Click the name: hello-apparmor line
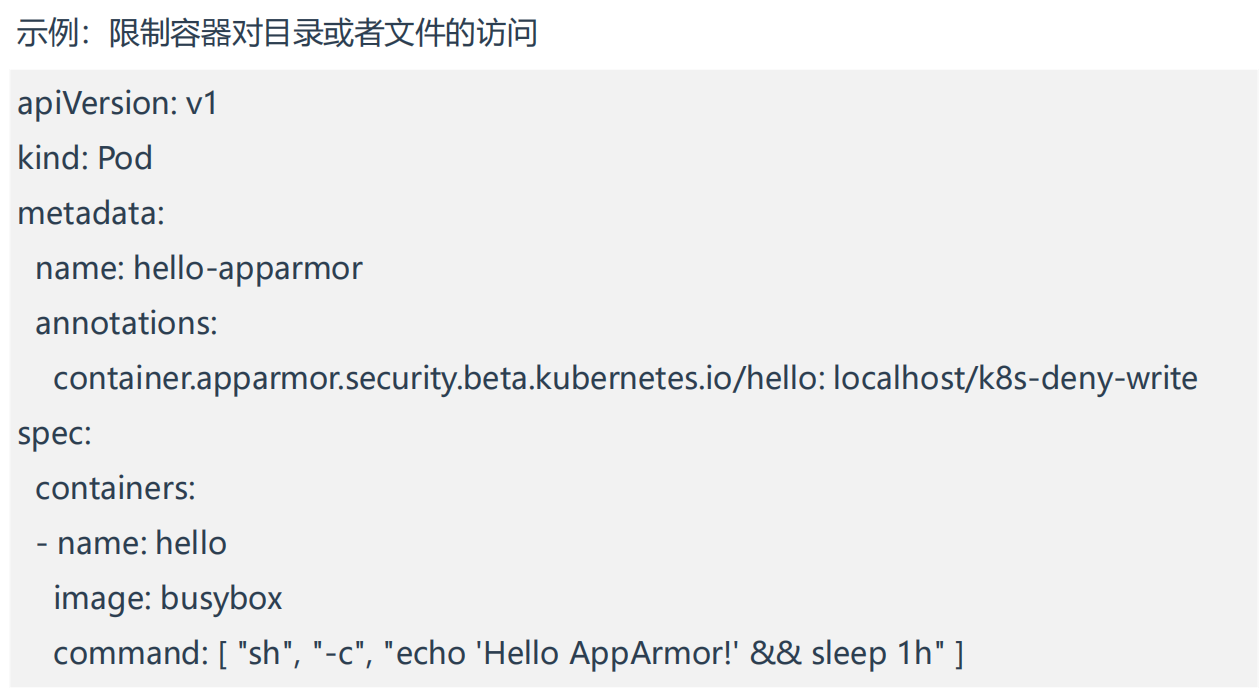 pyautogui.click(x=199, y=269)
